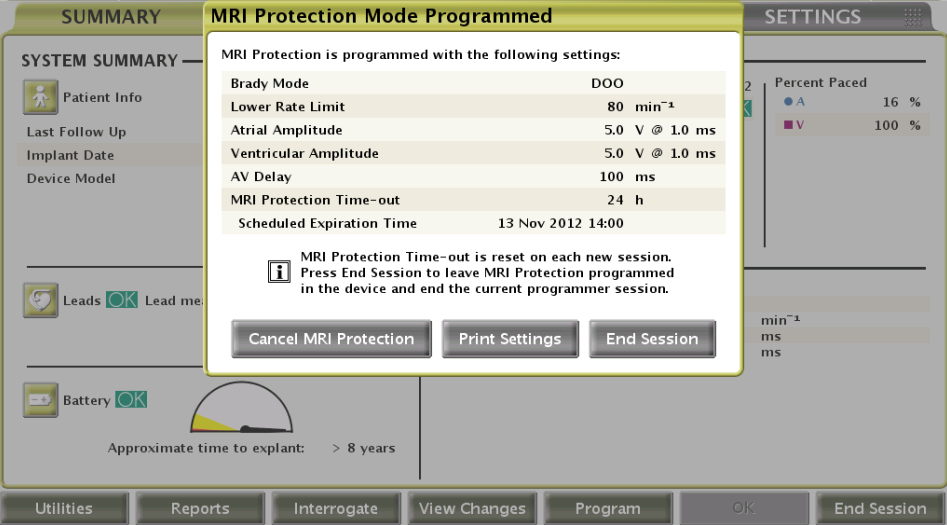Select the Scheduled Expiration Time row
The width and height of the screenshot is (947, 525).
click(473, 223)
